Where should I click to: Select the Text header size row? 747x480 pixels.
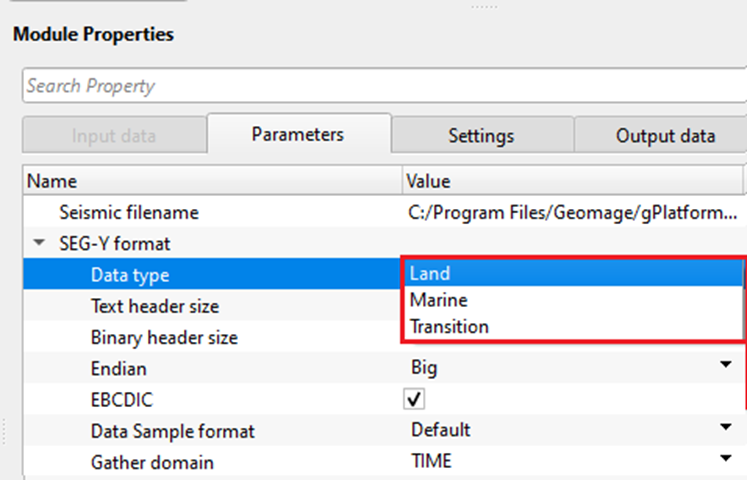[154, 306]
